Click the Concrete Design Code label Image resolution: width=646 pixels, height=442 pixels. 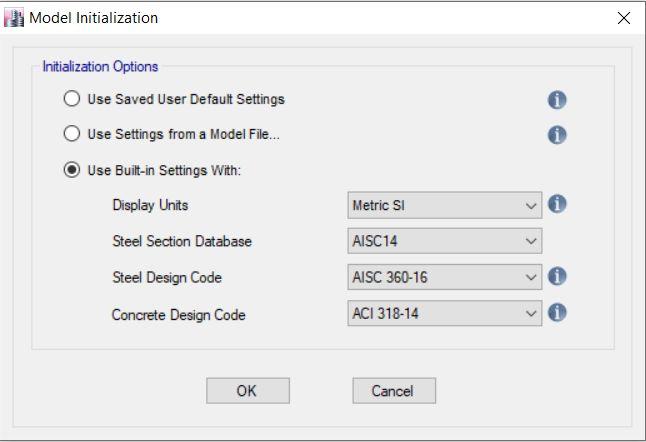[178, 316]
